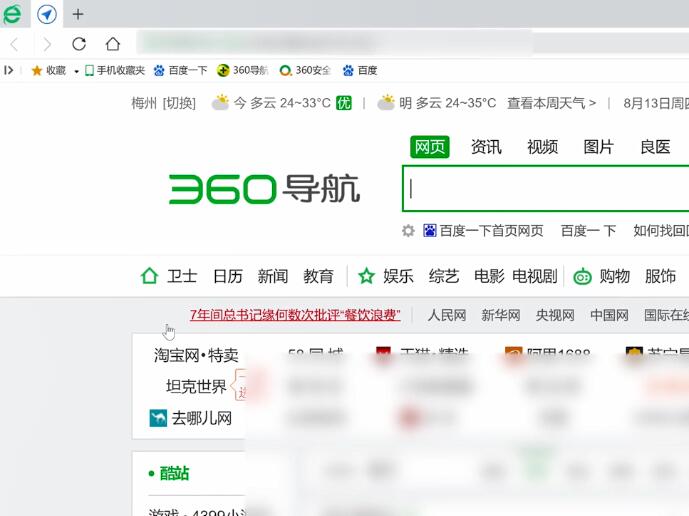Viewport: 689px width, 516px height.
Task: Select the 视频 search tab
Action: coord(542,147)
